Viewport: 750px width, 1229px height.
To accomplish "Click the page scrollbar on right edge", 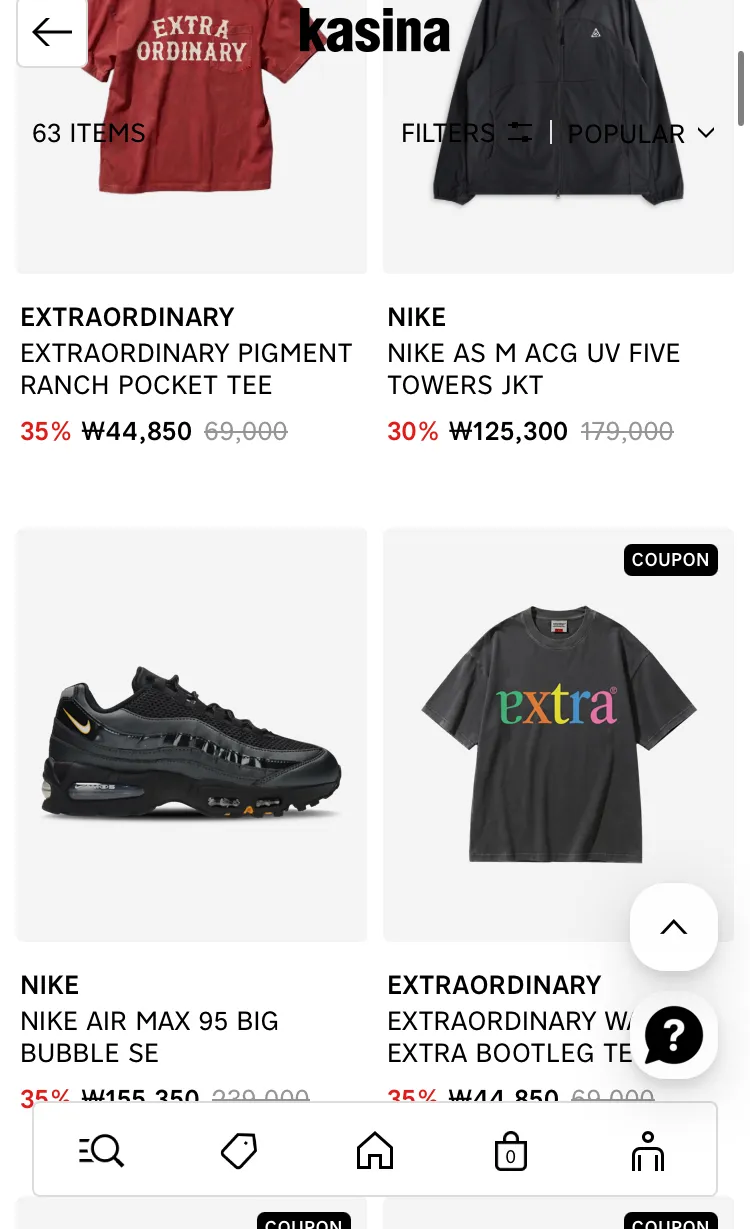I will click(x=741, y=88).
